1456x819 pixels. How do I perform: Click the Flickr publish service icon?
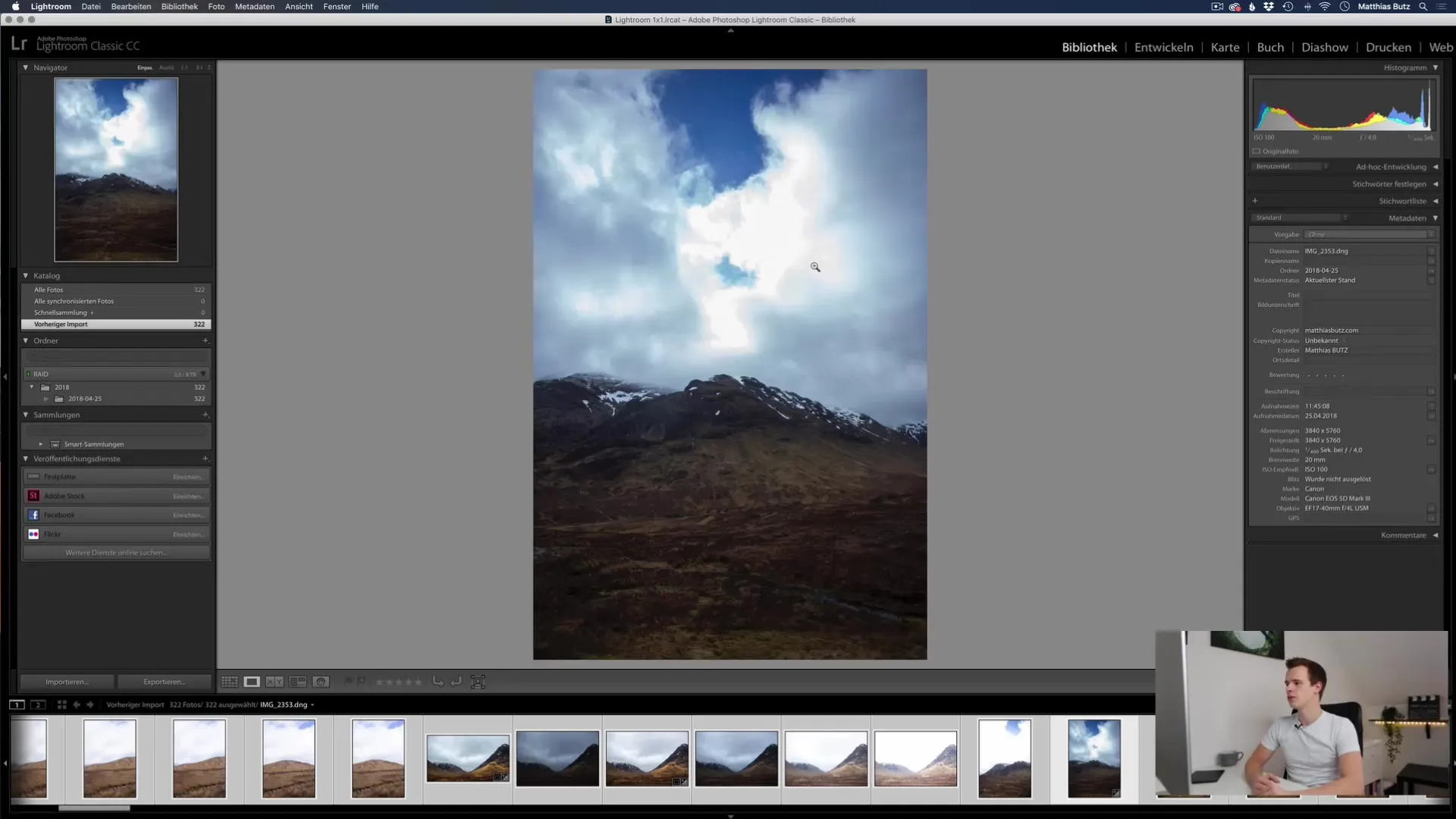coord(33,534)
